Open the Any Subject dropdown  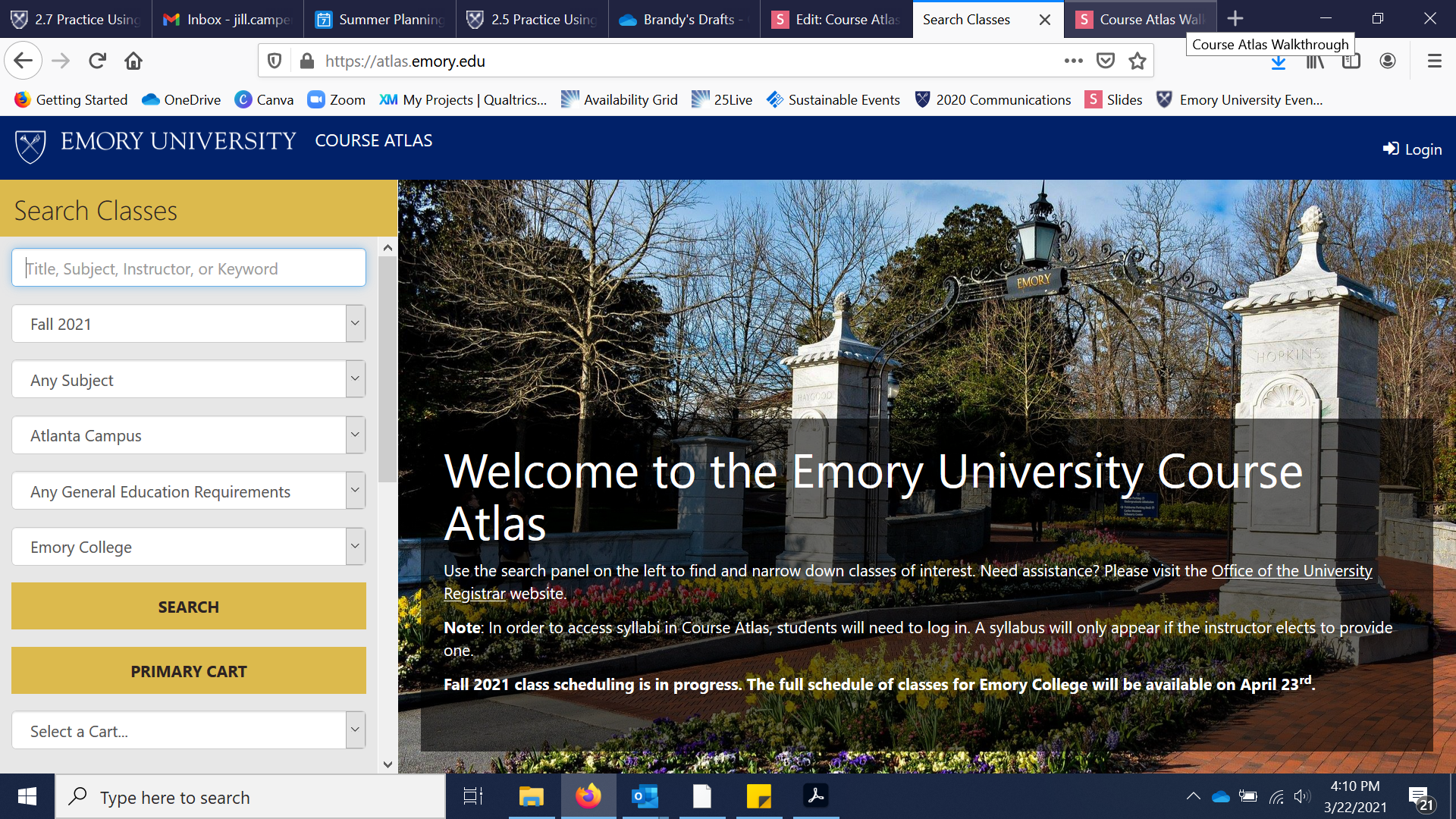tap(189, 379)
